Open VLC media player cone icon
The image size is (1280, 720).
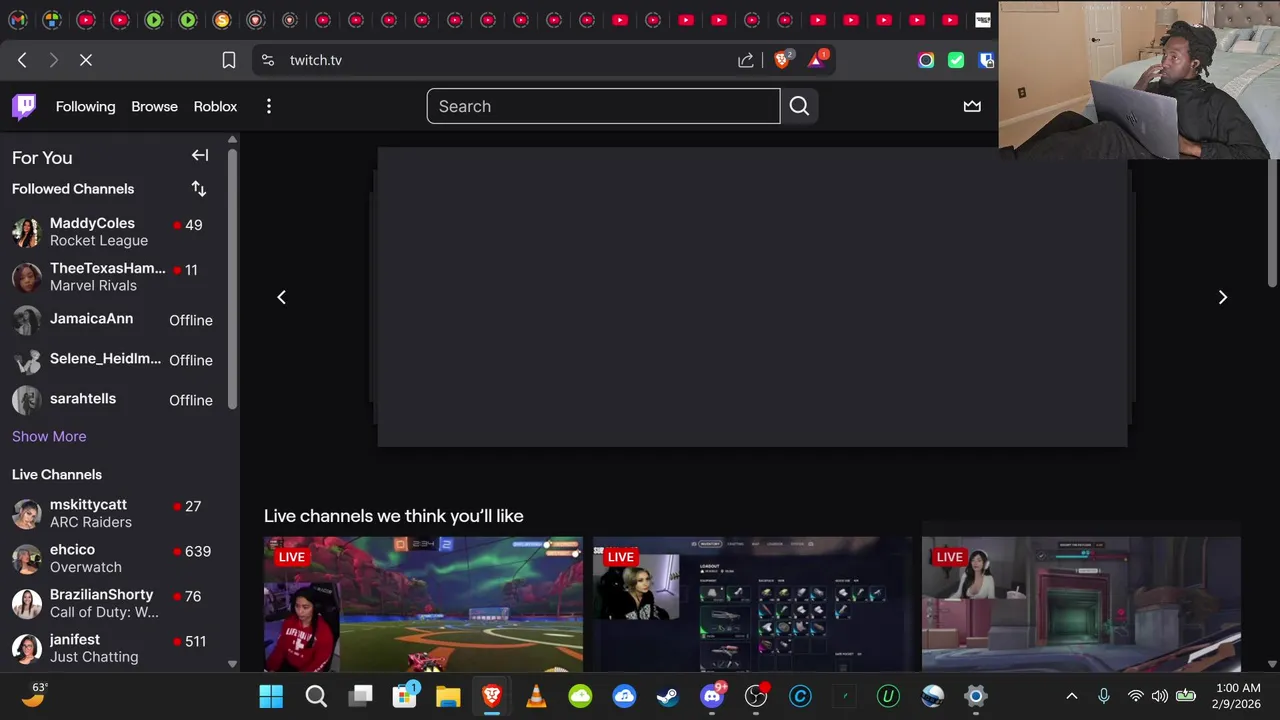pos(536,696)
